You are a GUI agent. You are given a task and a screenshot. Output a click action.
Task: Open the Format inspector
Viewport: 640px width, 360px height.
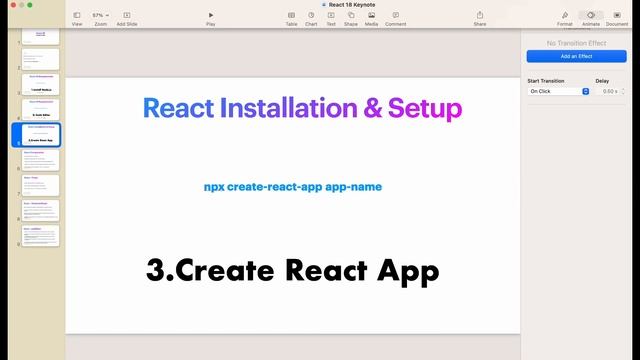[565, 18]
